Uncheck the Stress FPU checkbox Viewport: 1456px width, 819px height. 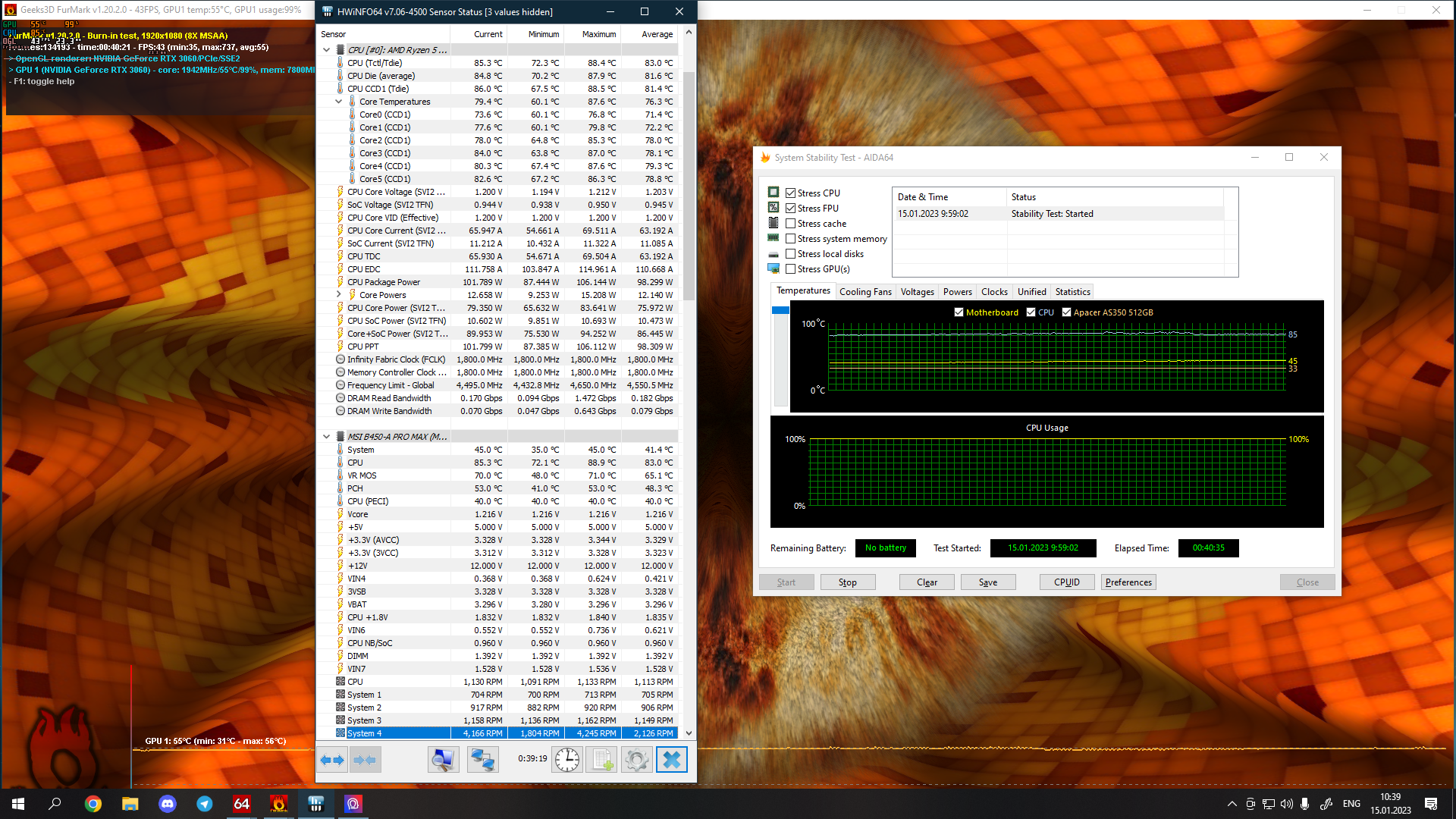coord(791,209)
